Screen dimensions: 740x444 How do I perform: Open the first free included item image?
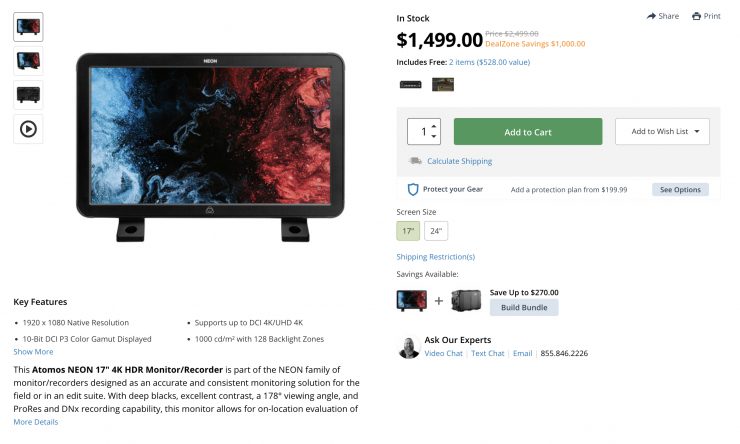pyautogui.click(x=411, y=85)
